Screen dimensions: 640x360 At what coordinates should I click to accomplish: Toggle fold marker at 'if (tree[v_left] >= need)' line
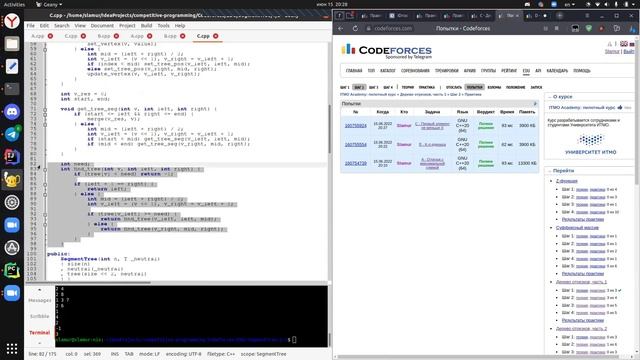45,214
